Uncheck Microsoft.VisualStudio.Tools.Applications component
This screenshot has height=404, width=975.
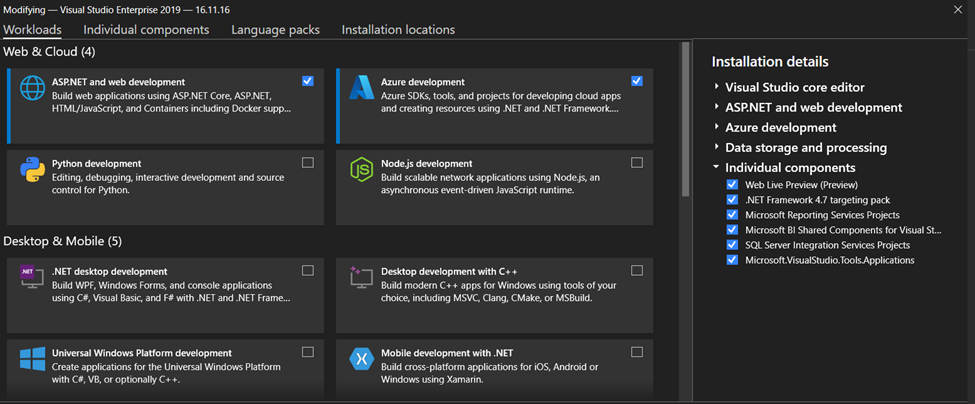732,260
